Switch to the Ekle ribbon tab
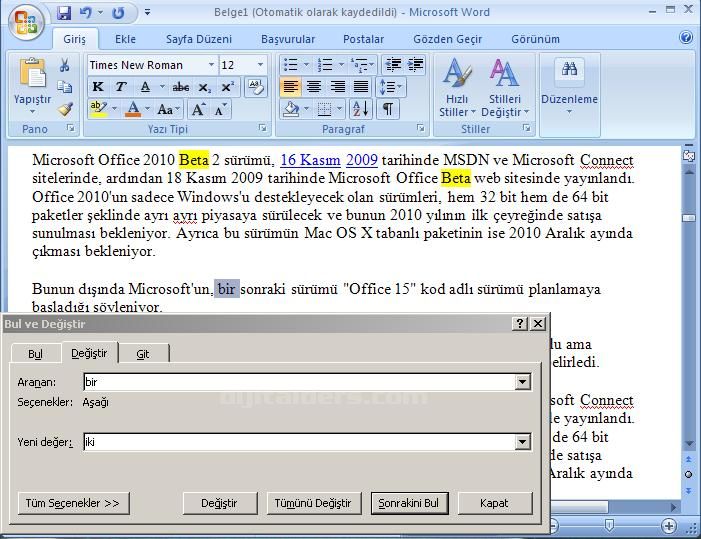The height and width of the screenshot is (539, 701). (x=125, y=39)
